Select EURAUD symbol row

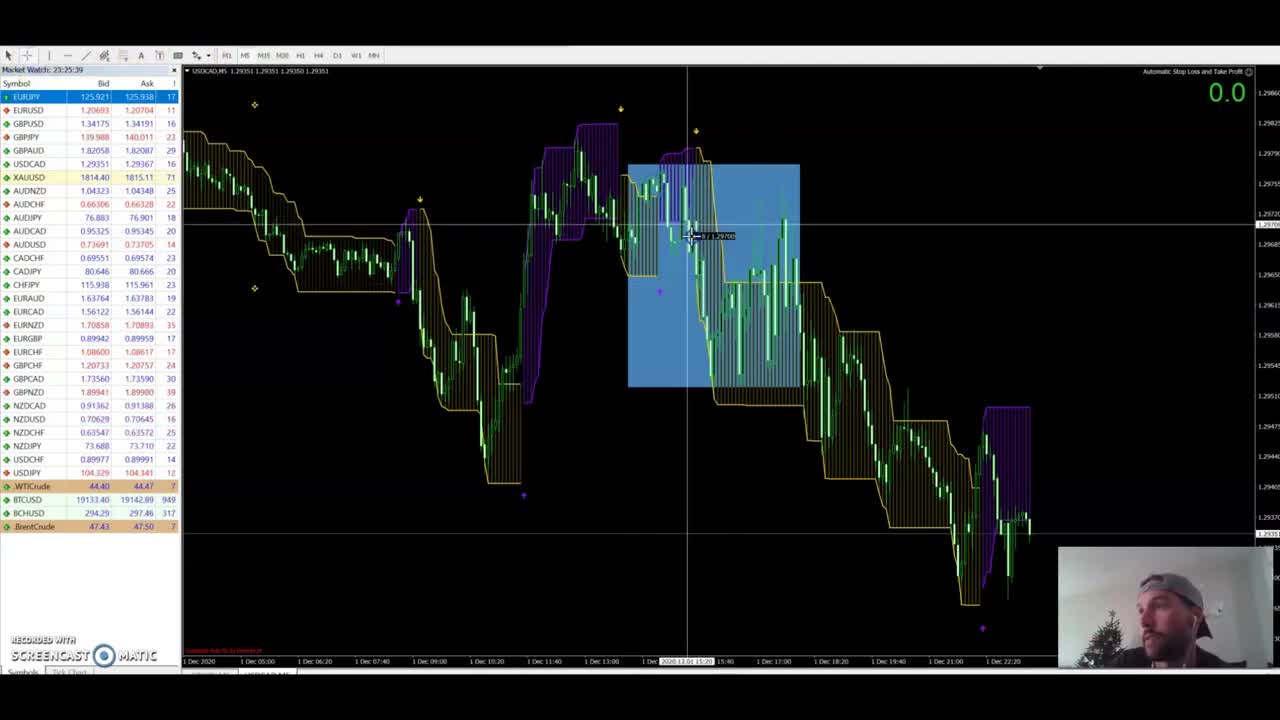click(x=90, y=298)
